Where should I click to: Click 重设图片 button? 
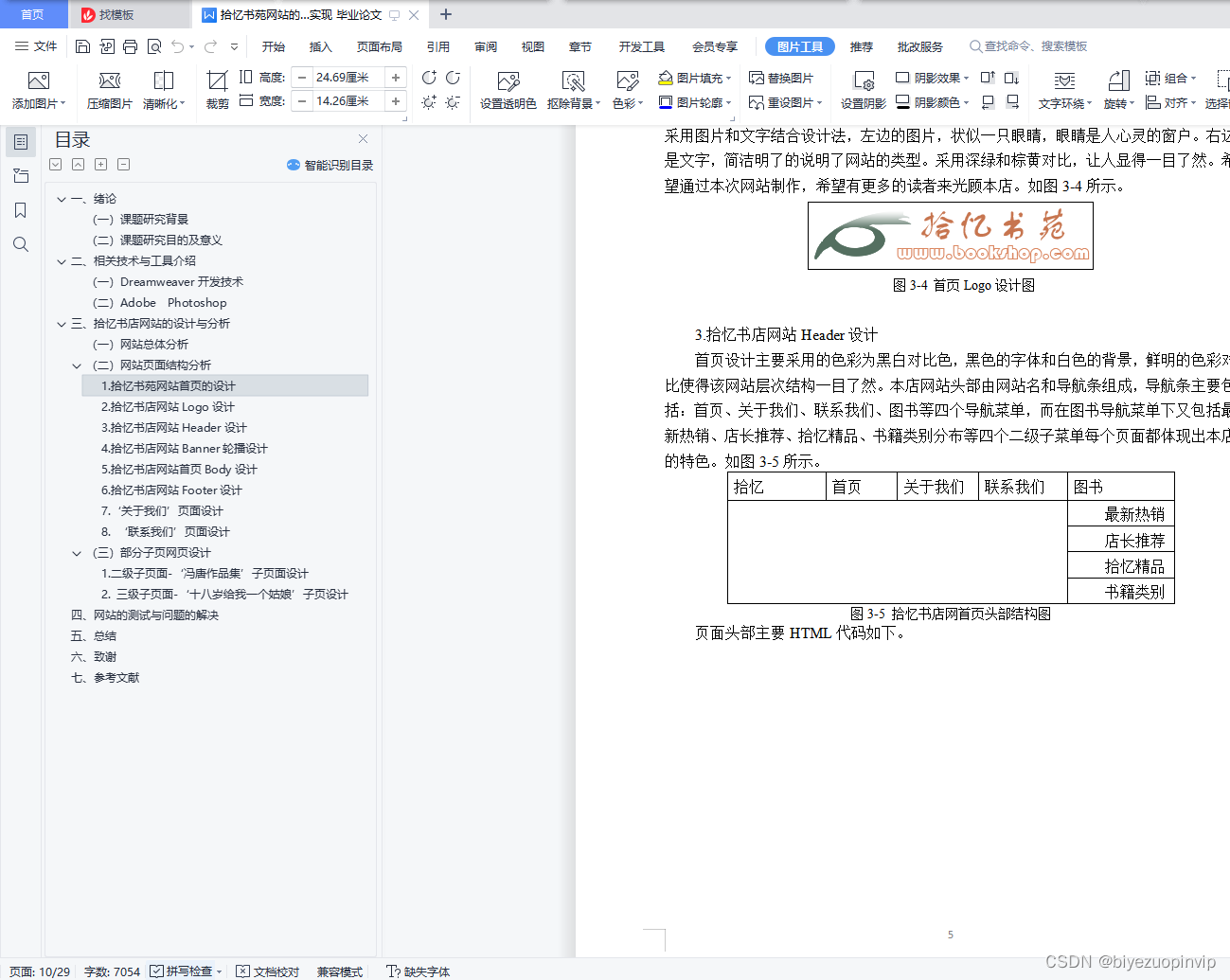785,101
